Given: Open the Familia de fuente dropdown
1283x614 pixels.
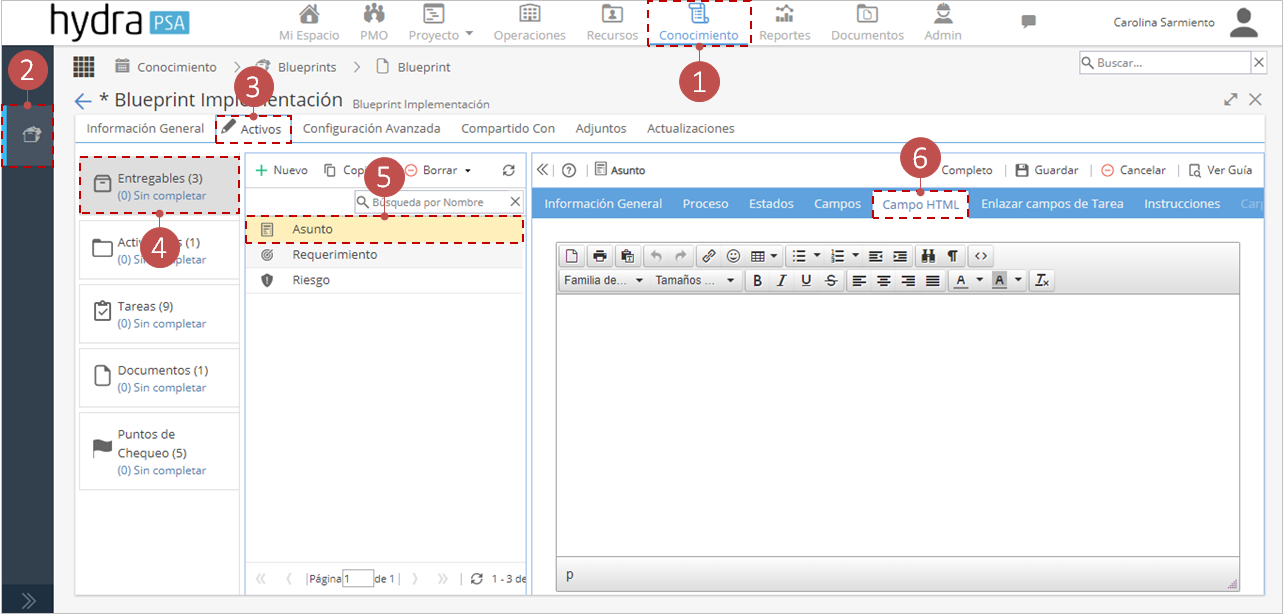Looking at the screenshot, I should (603, 281).
